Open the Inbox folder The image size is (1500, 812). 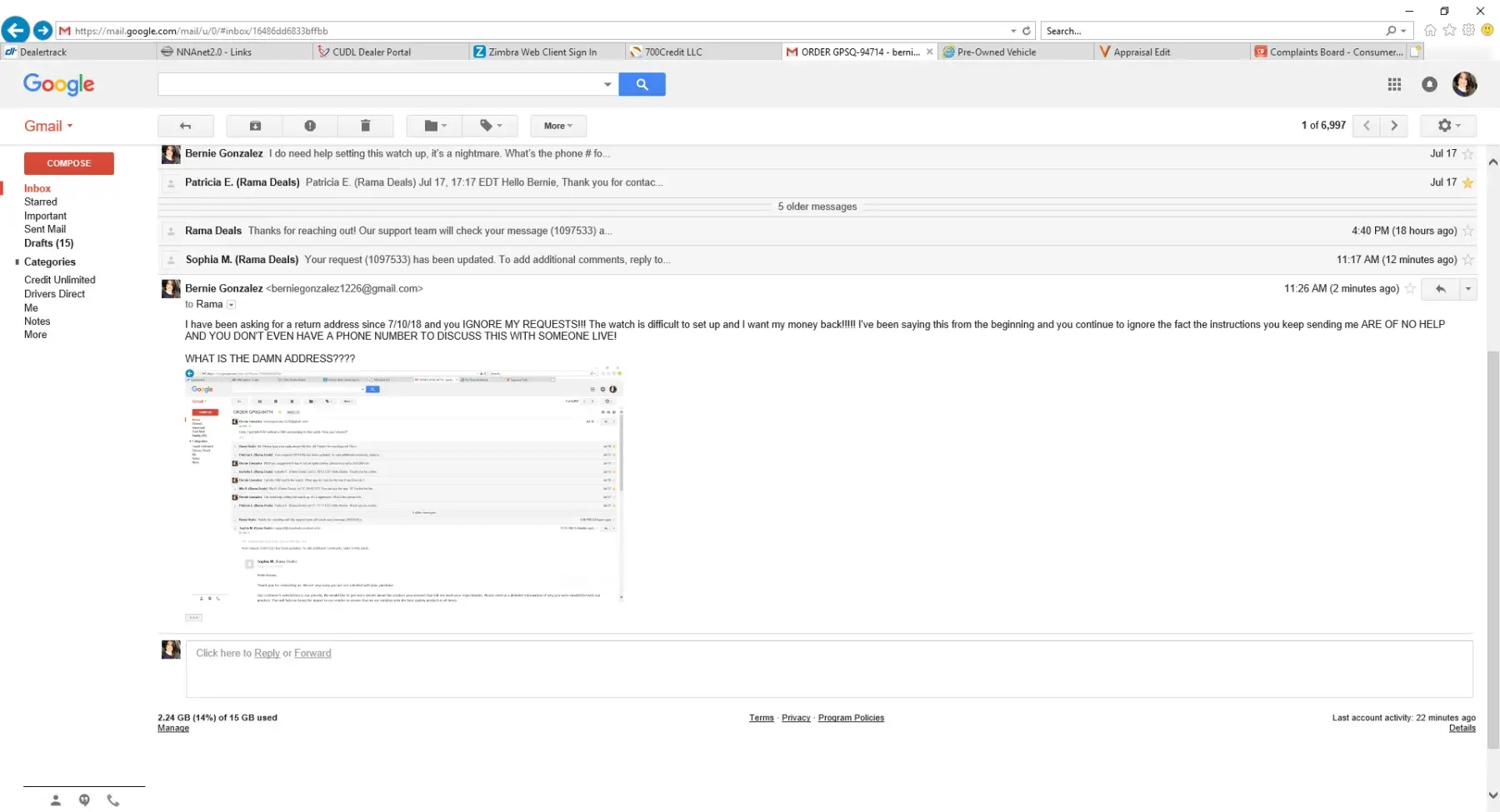(37, 189)
